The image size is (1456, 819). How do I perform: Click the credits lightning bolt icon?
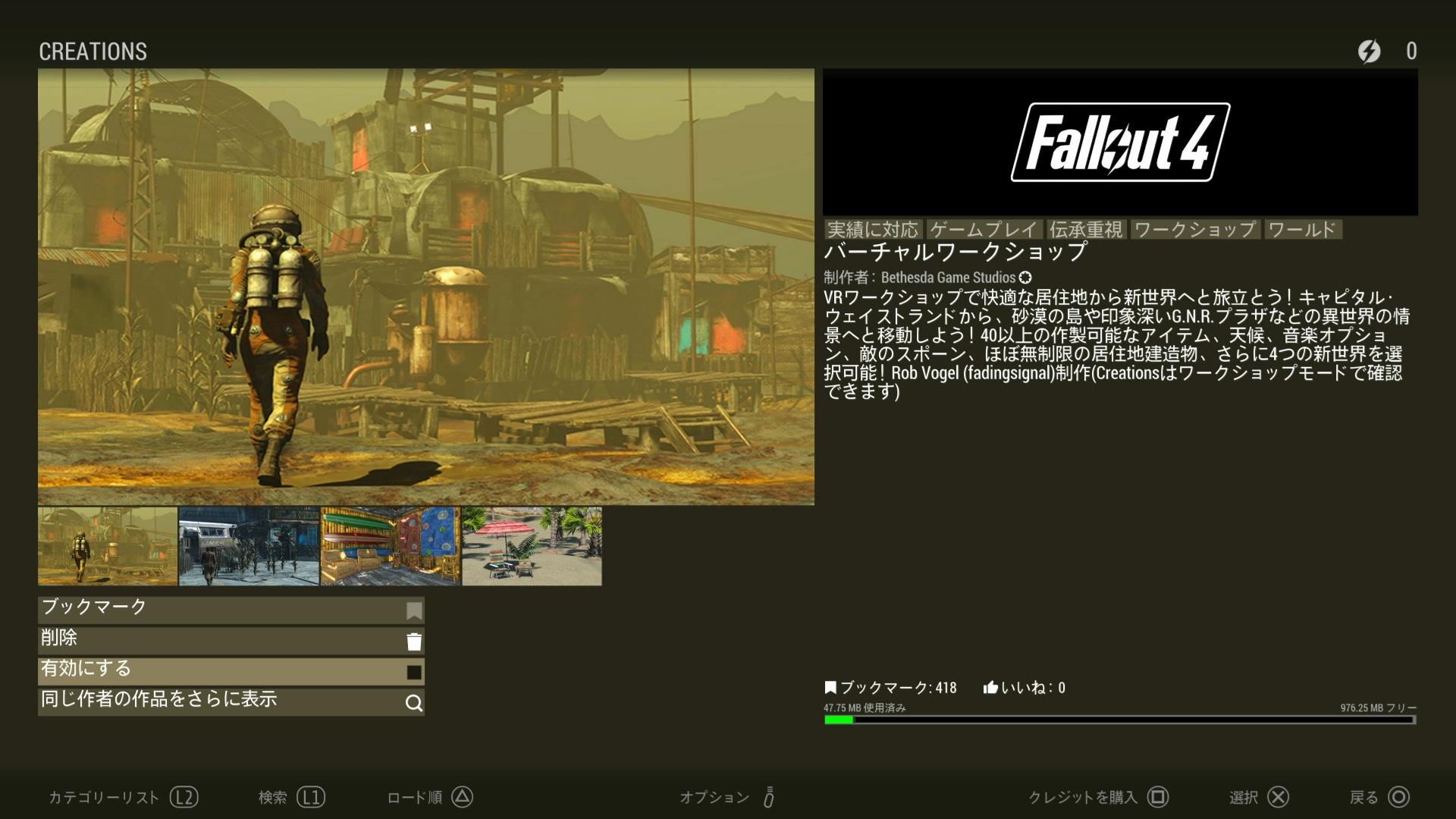(1369, 52)
